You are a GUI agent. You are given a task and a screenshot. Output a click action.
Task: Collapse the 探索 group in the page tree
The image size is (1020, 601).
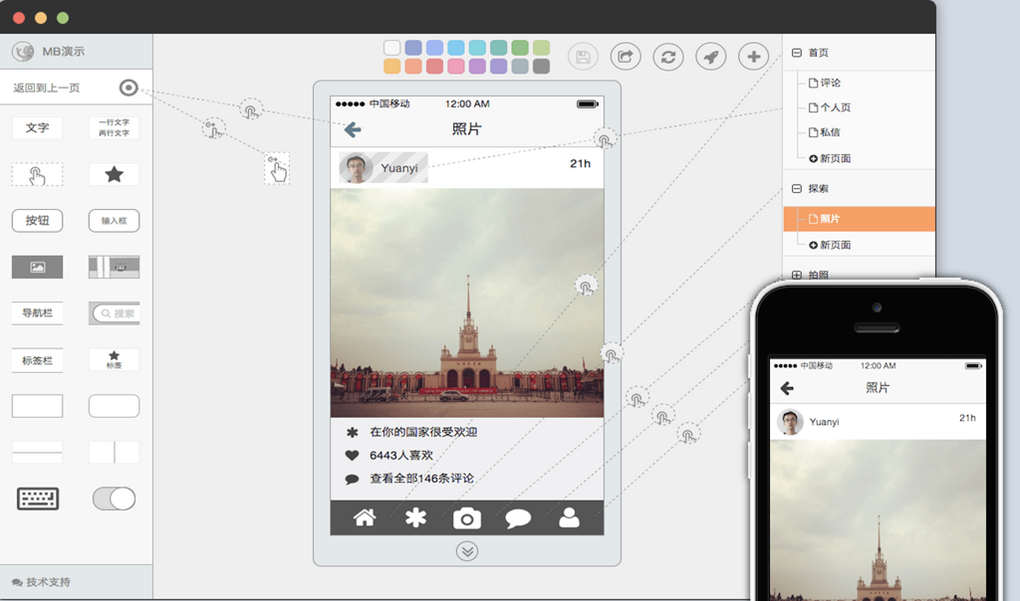[x=797, y=188]
